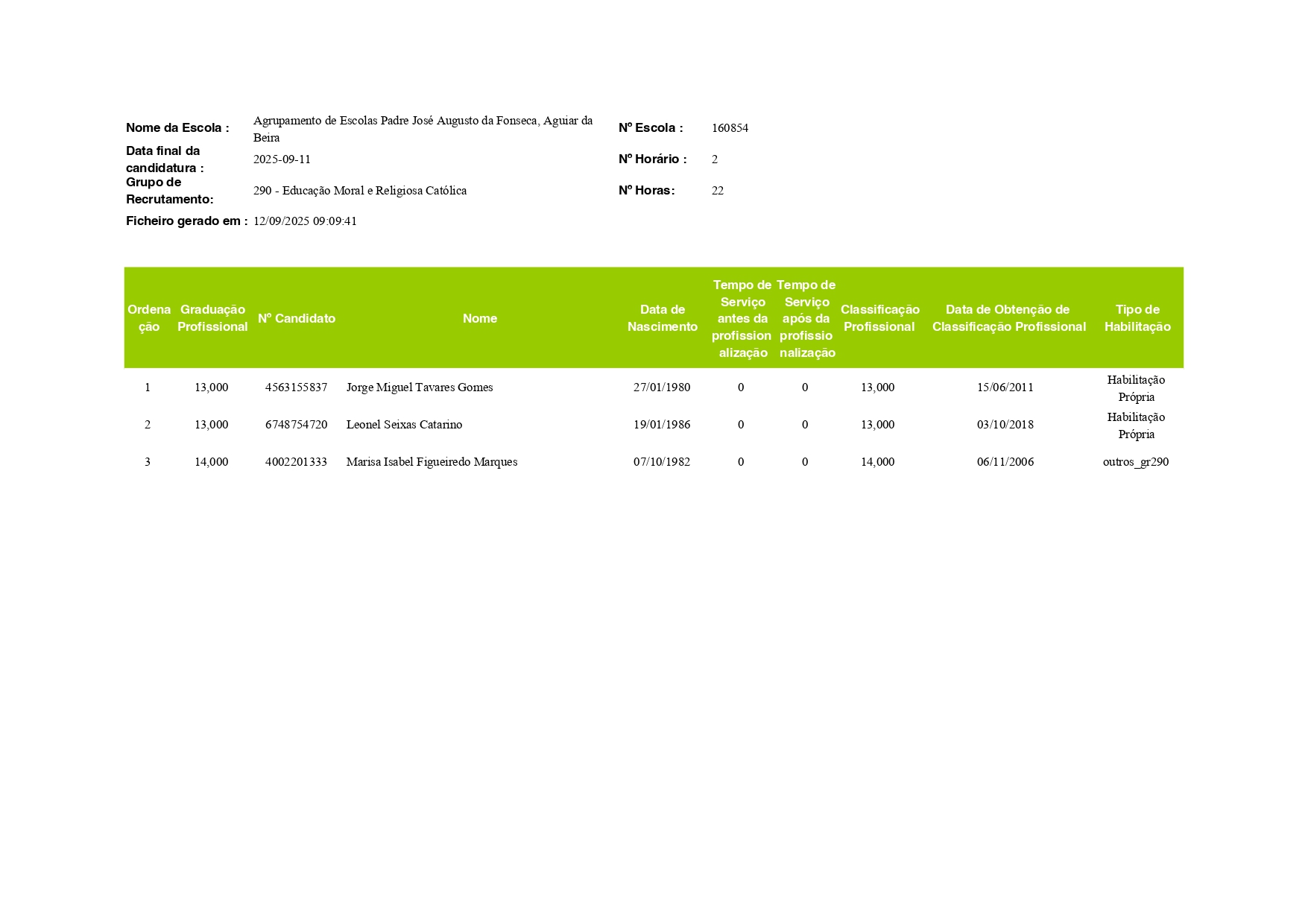Click 'Habilitação Própria' in Jorge's row
Screen dimensions: 1308x924
pyautogui.click(x=1136, y=388)
